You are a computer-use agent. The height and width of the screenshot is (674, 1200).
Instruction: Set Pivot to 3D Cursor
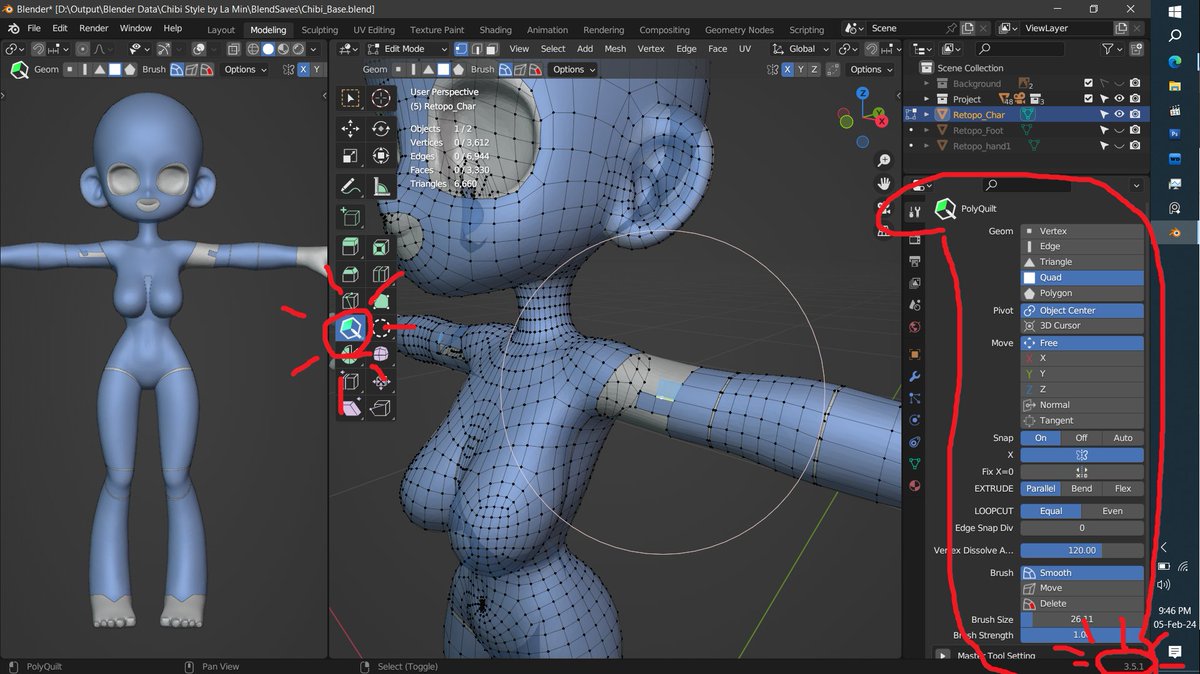[x=1082, y=325]
